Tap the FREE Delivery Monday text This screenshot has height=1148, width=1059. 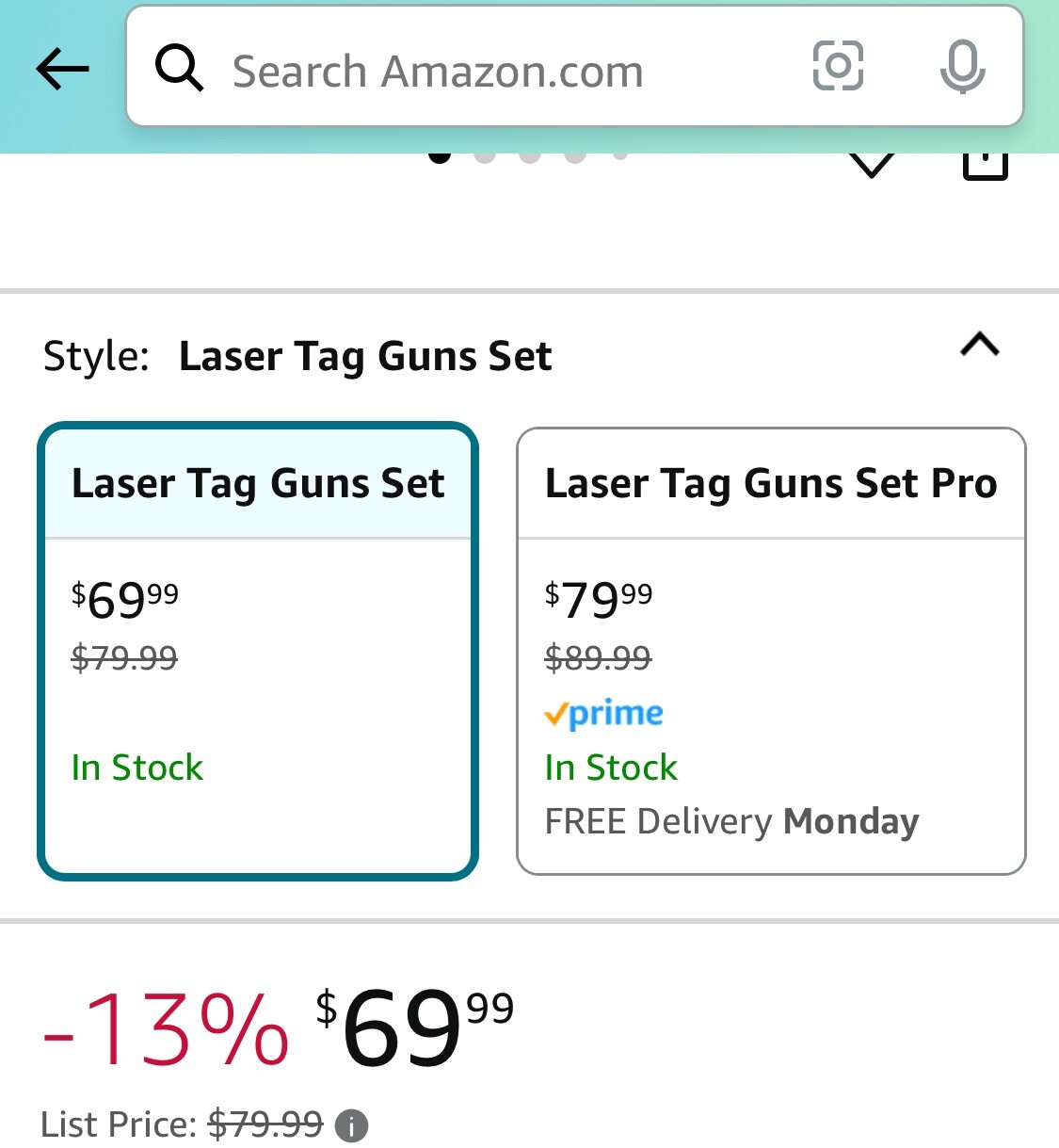point(731,821)
